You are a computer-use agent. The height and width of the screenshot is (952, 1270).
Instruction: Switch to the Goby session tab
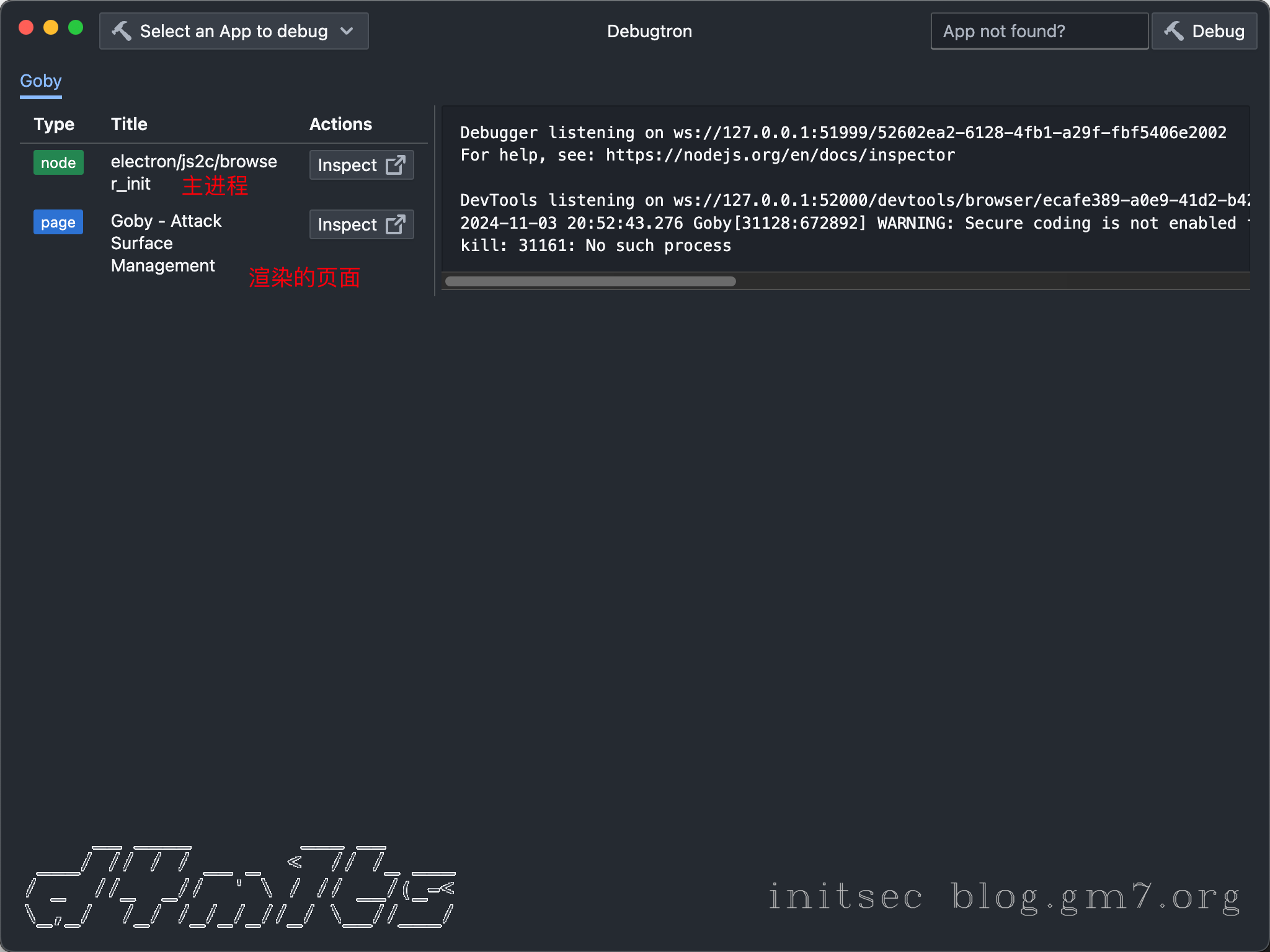pos(41,81)
